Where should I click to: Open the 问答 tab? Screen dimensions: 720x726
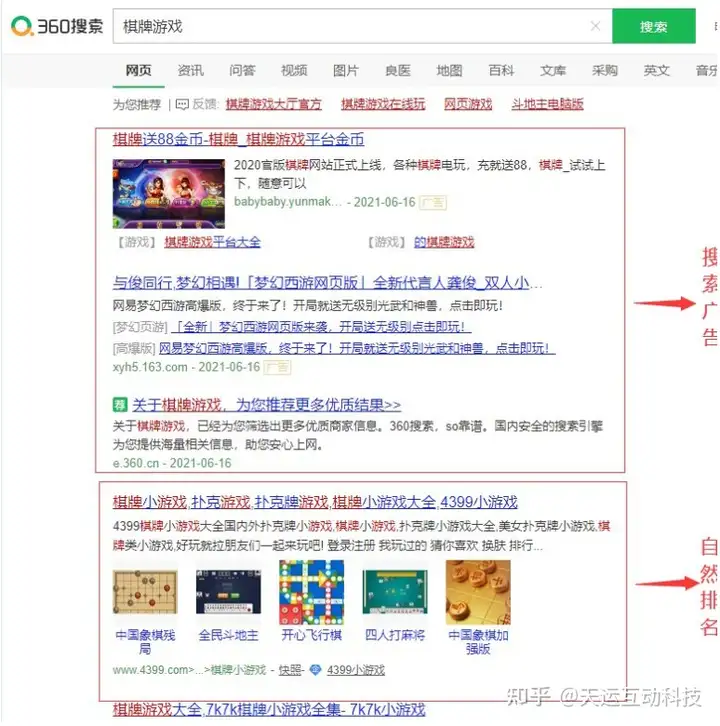click(242, 70)
